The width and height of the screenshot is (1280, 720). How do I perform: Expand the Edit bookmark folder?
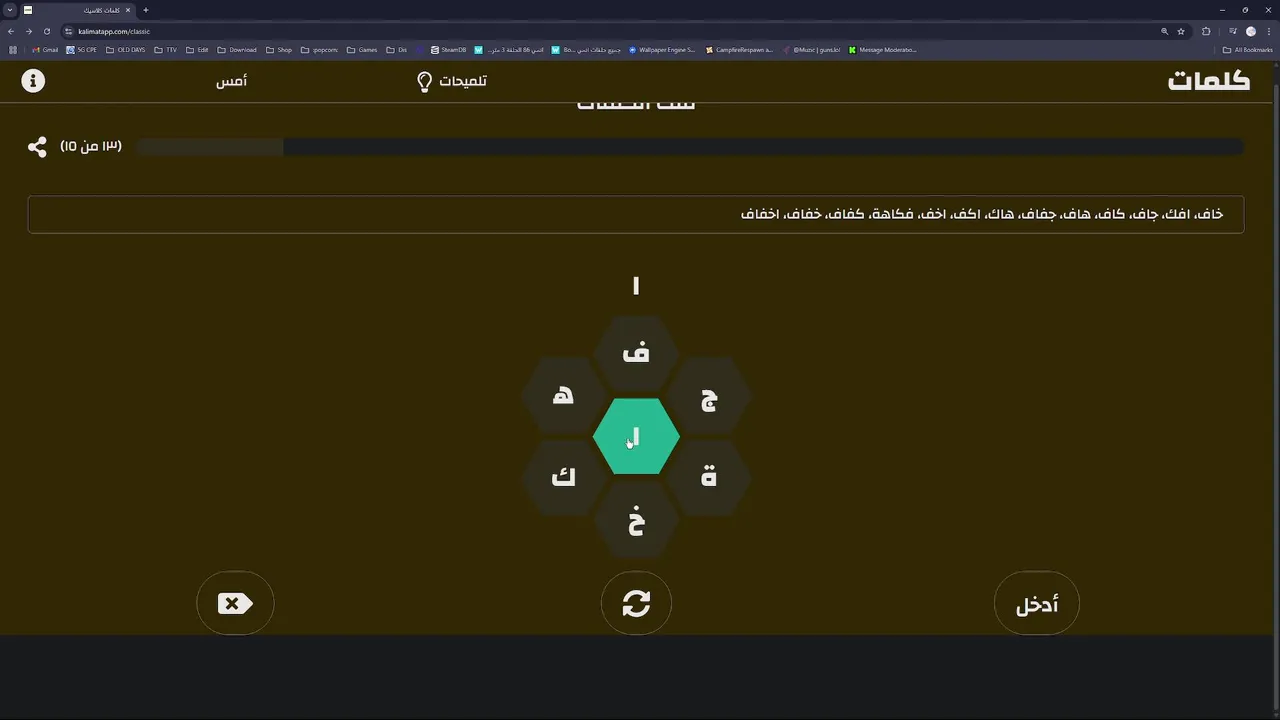(x=197, y=50)
